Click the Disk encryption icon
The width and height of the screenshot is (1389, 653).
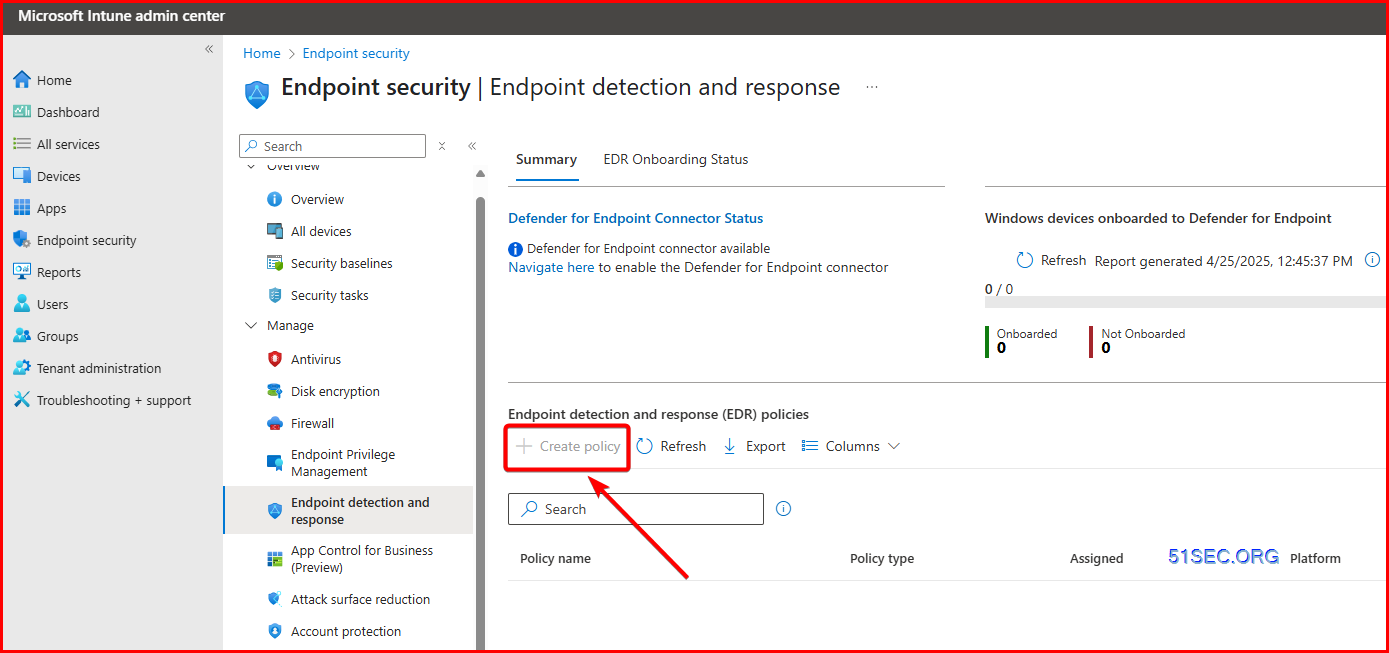275,391
